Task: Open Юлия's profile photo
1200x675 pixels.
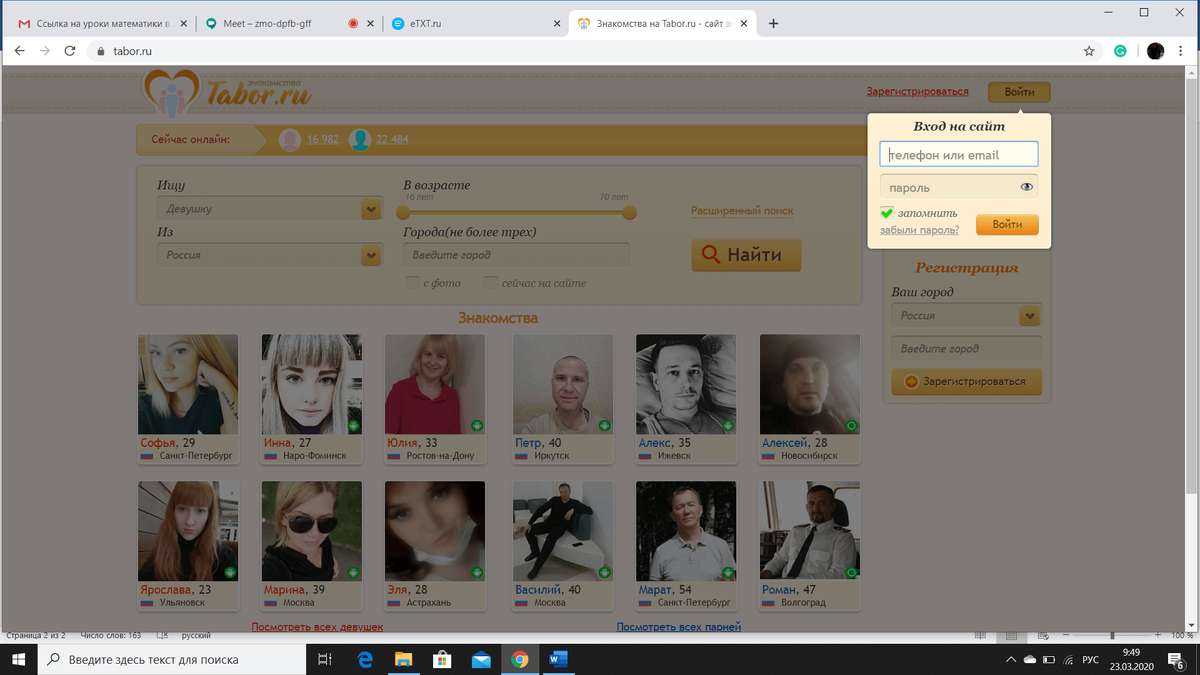Action: point(435,384)
